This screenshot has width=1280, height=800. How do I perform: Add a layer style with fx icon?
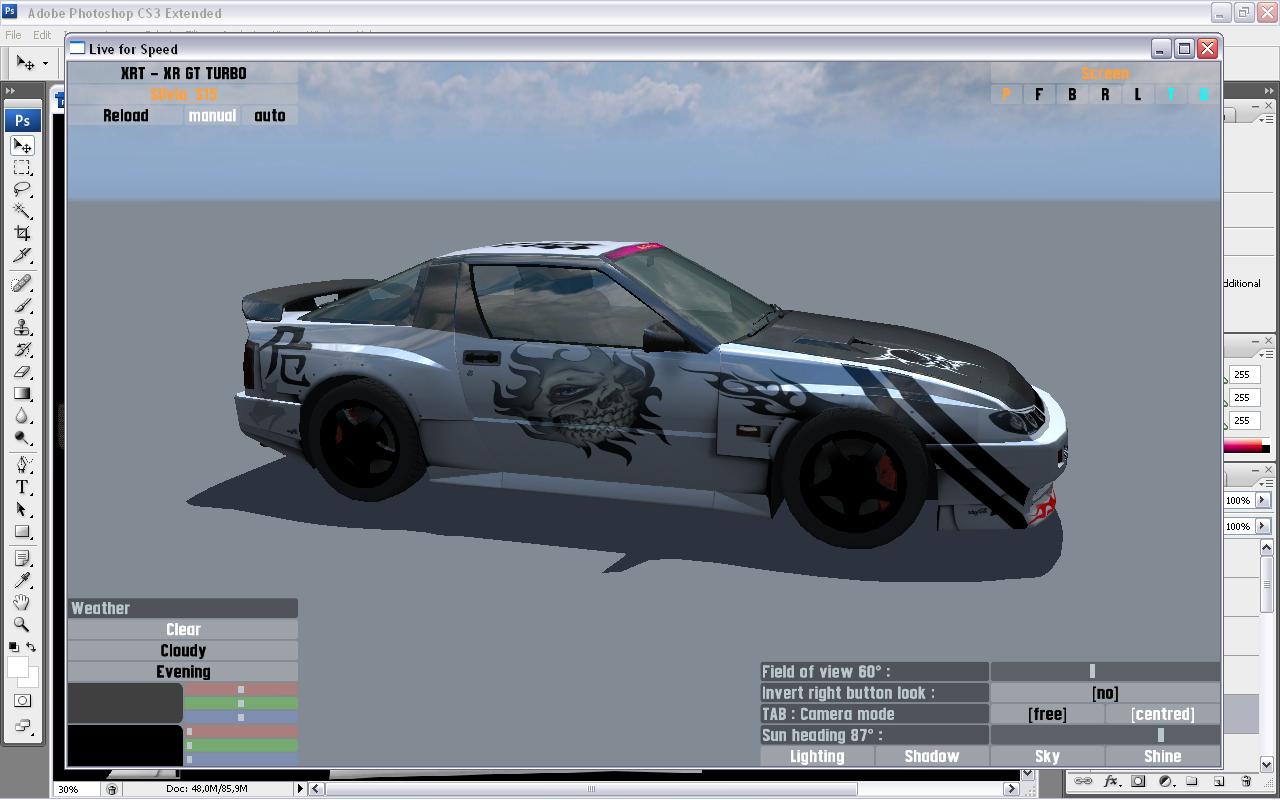click(x=1111, y=781)
